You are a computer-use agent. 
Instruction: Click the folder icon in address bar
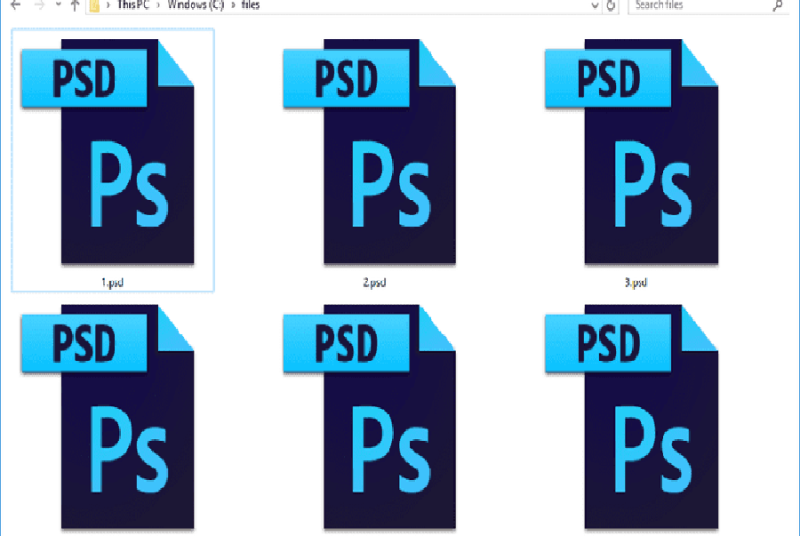[95, 6]
